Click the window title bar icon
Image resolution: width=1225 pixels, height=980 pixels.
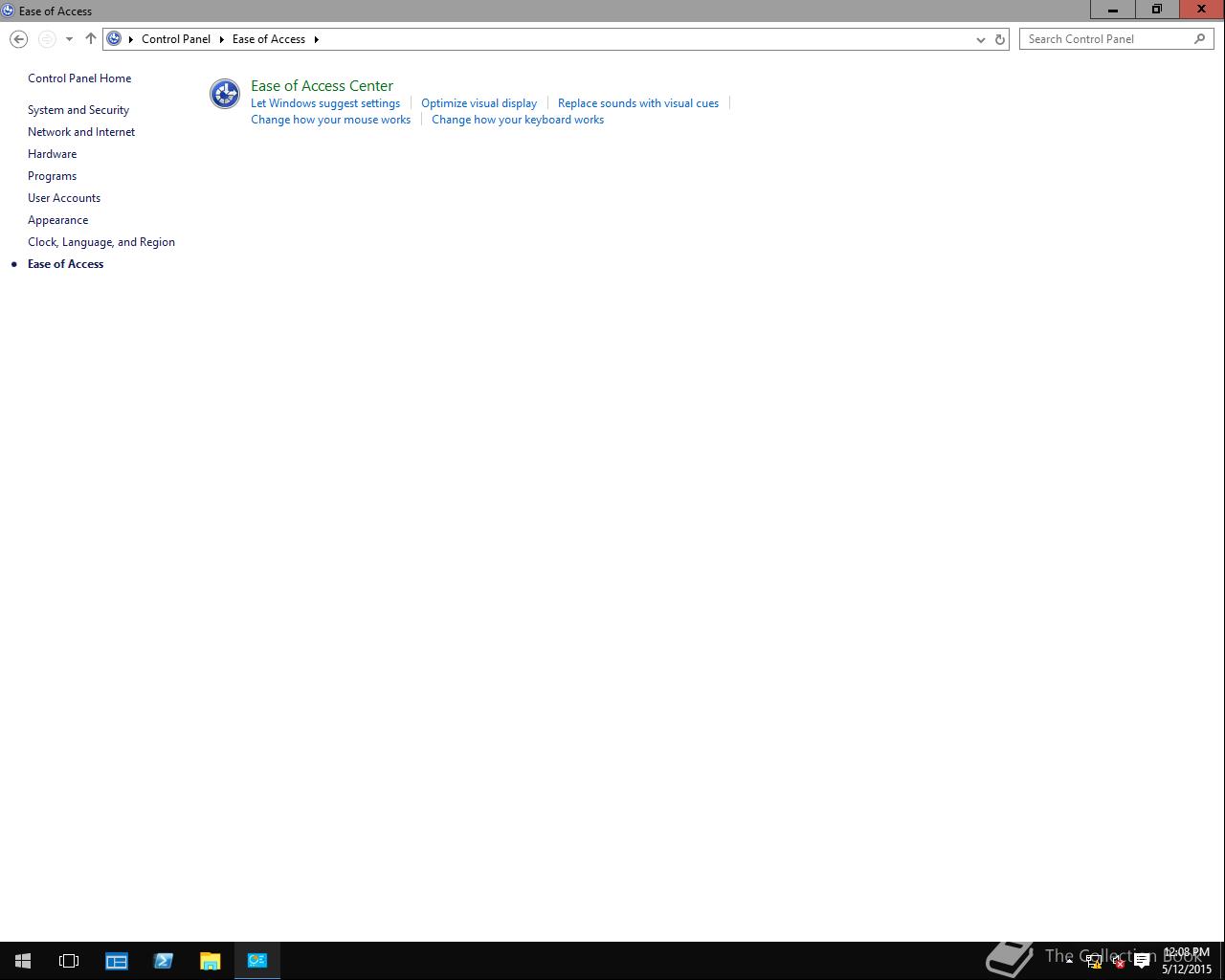(8, 11)
